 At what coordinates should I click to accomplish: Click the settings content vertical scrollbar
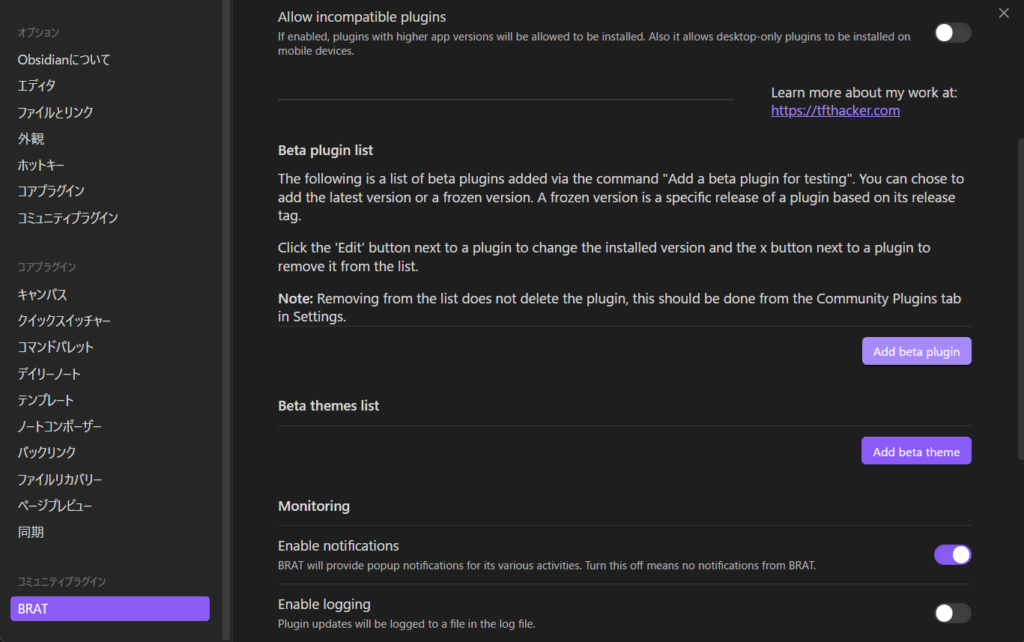pos(1020,300)
